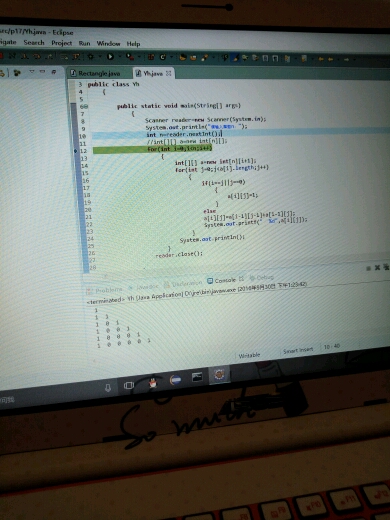Click the Open Task folder icon

click(193, 58)
